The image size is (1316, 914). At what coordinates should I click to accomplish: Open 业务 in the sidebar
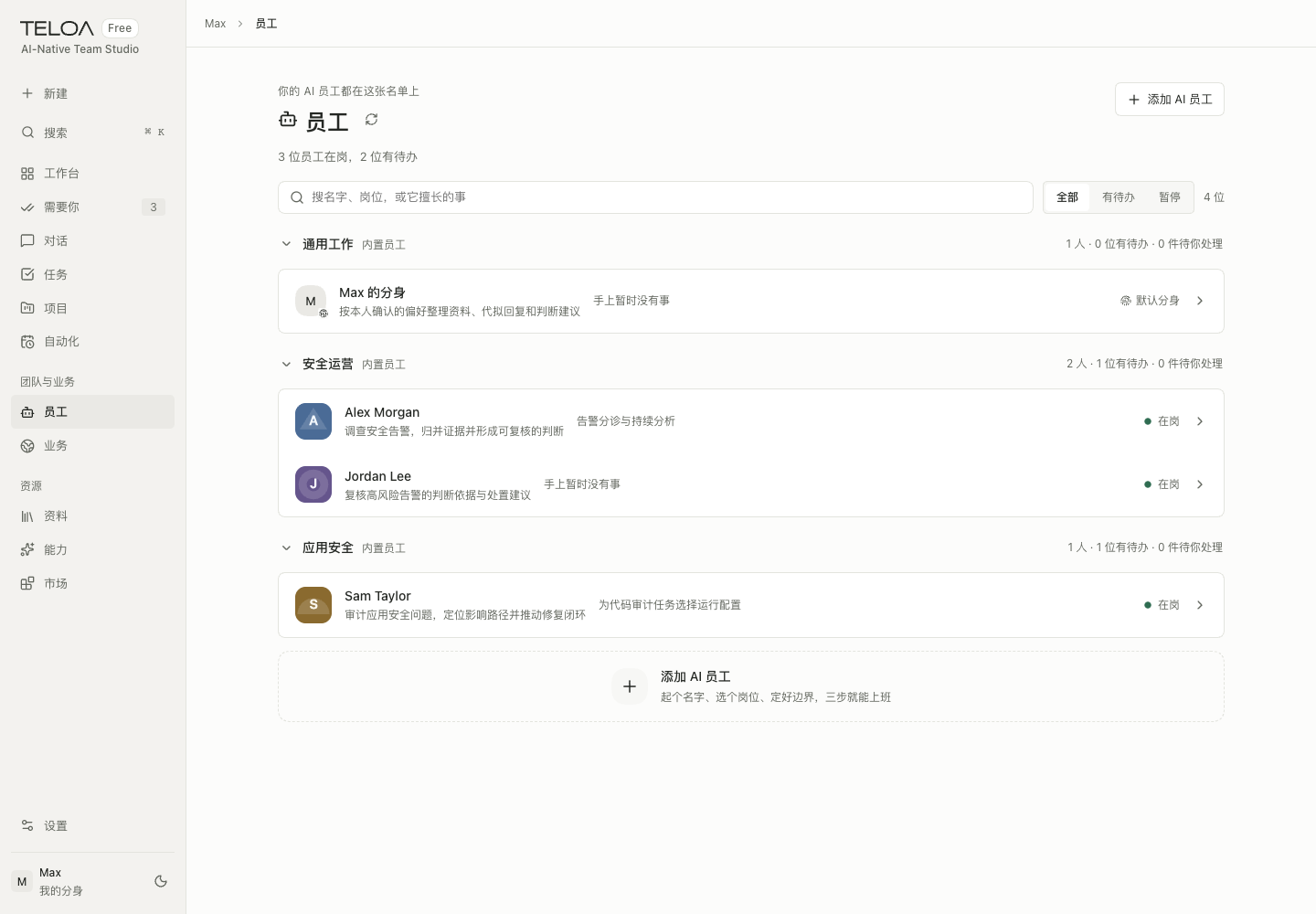(x=92, y=446)
